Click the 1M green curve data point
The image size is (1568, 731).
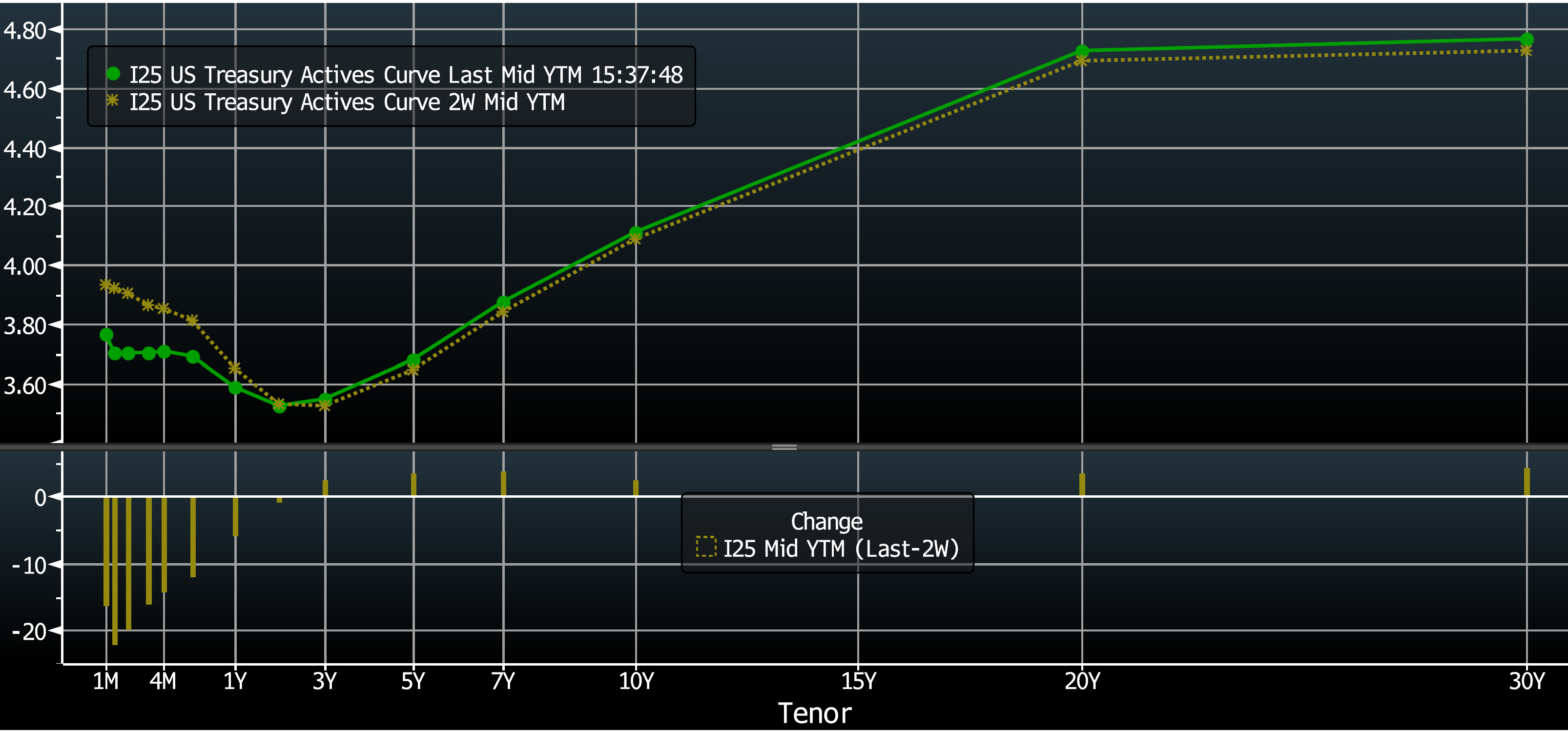[105, 334]
